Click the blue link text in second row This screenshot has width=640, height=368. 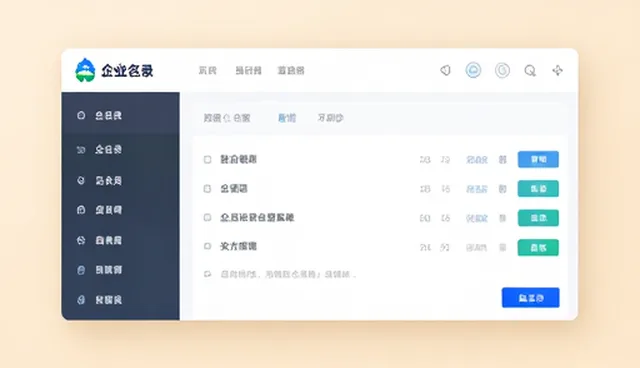pyautogui.click(x=477, y=189)
